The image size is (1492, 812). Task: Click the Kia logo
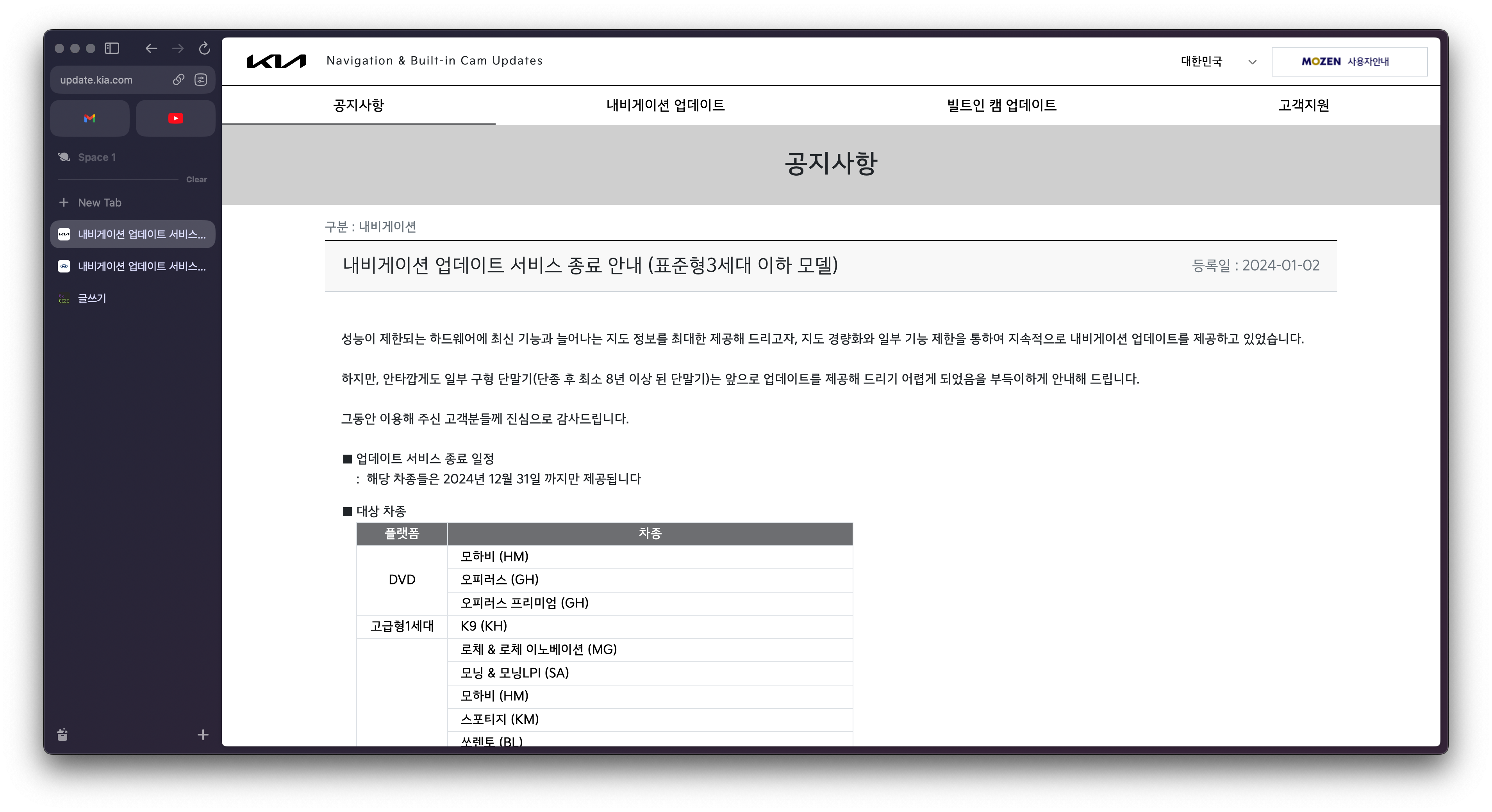[x=276, y=61]
